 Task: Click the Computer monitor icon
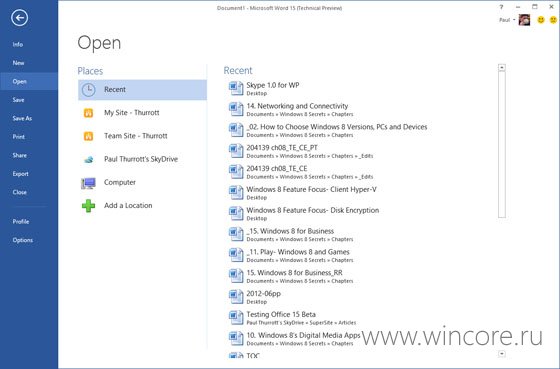pyautogui.click(x=88, y=183)
